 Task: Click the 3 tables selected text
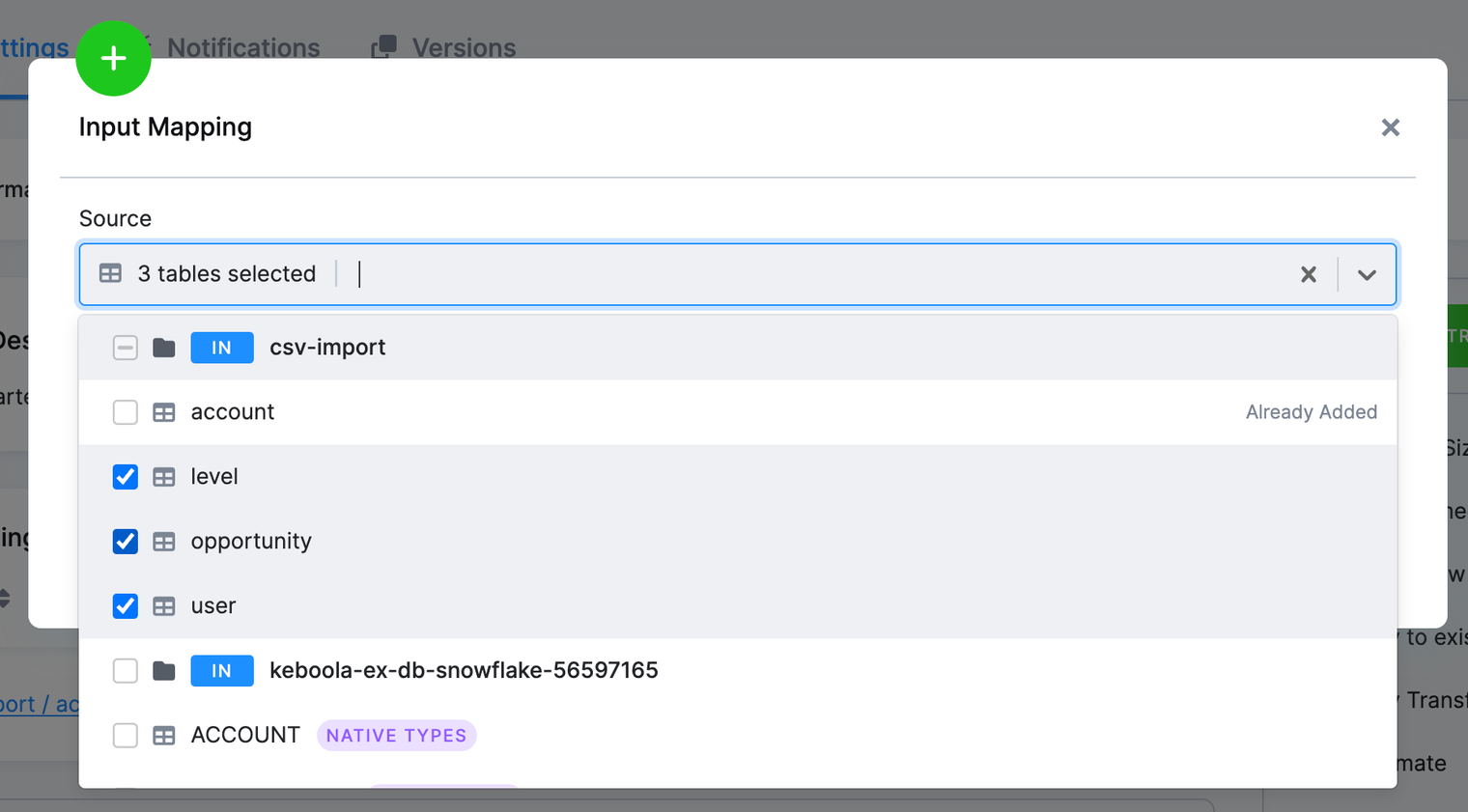(x=227, y=274)
